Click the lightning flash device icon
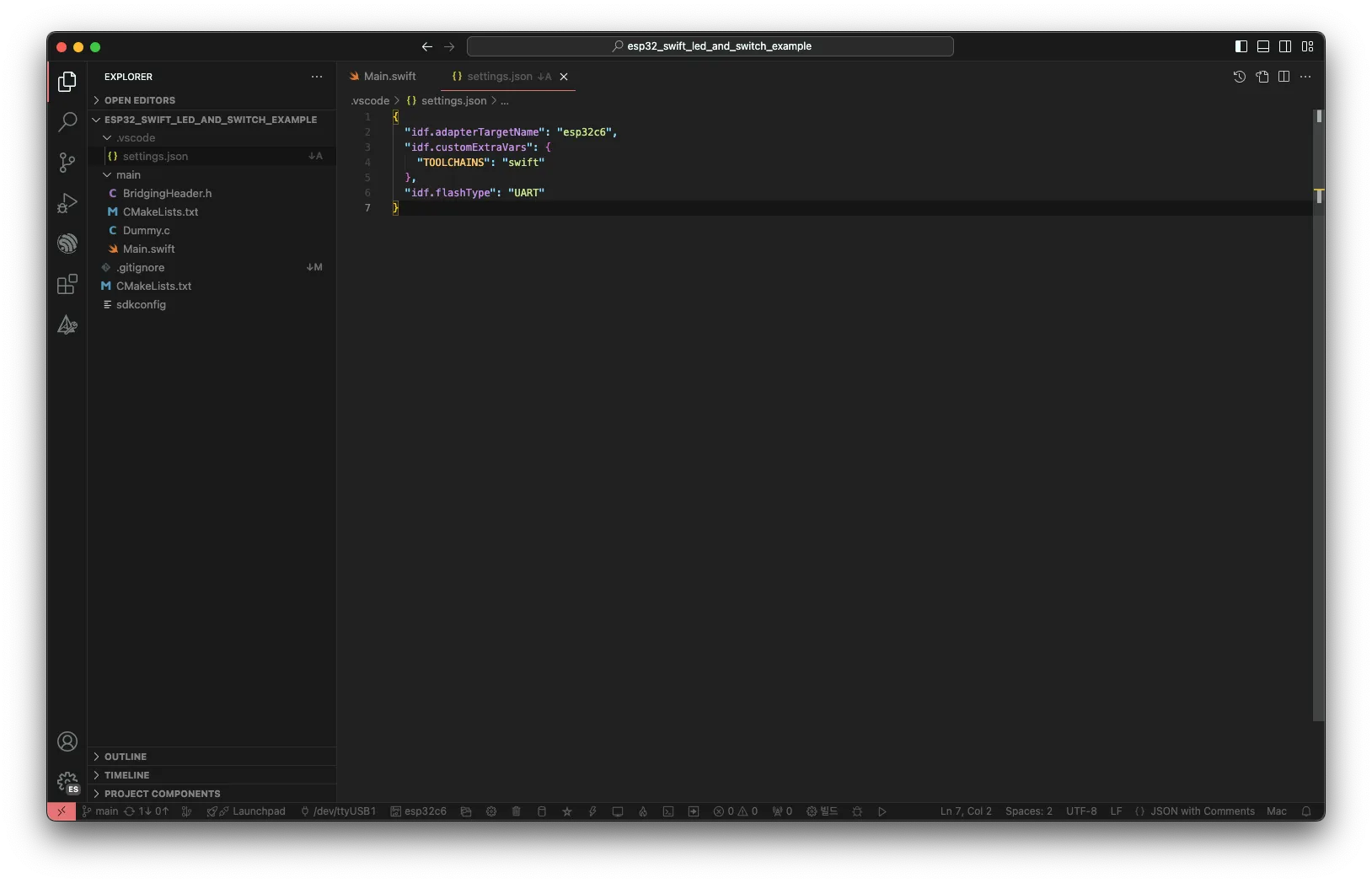Screen dimensions: 1372x883 coord(592,811)
